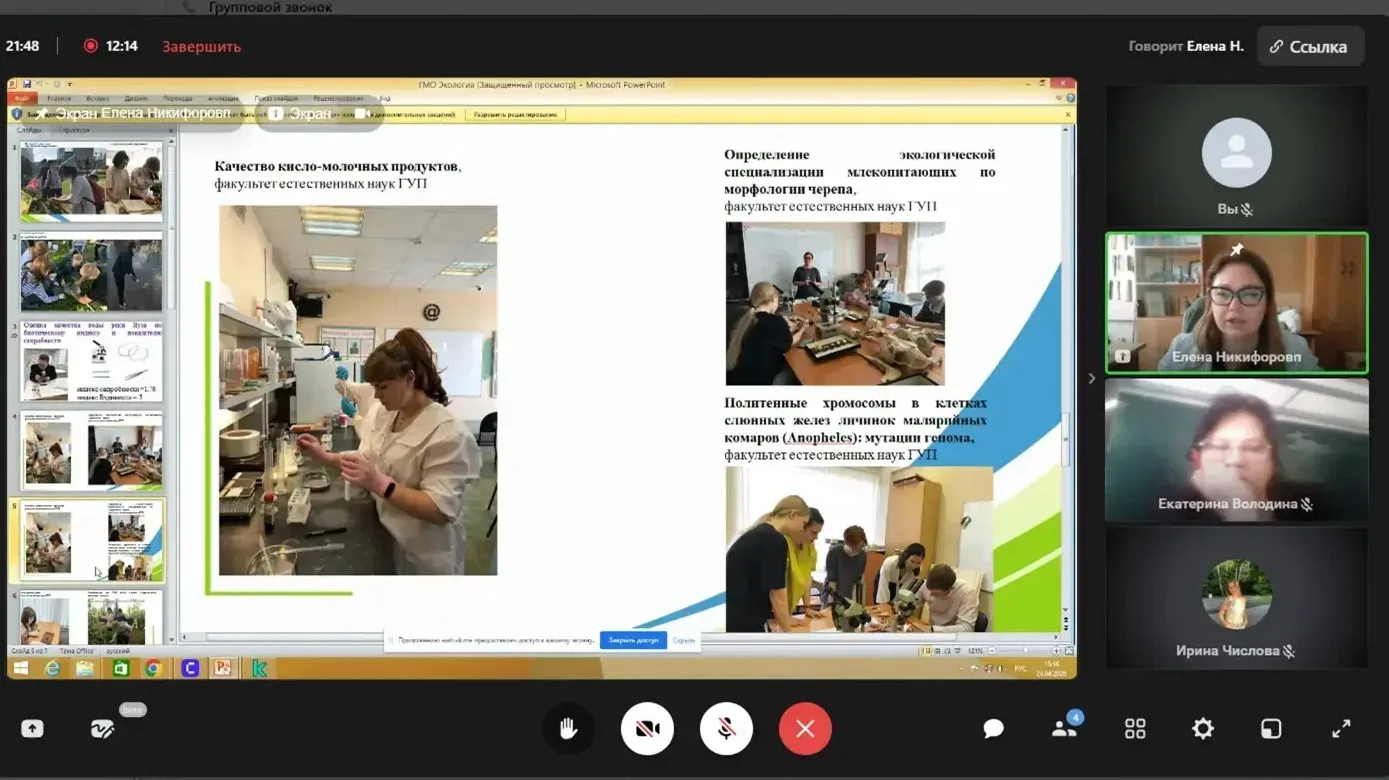Open Chrome from the taskbar

[154, 668]
